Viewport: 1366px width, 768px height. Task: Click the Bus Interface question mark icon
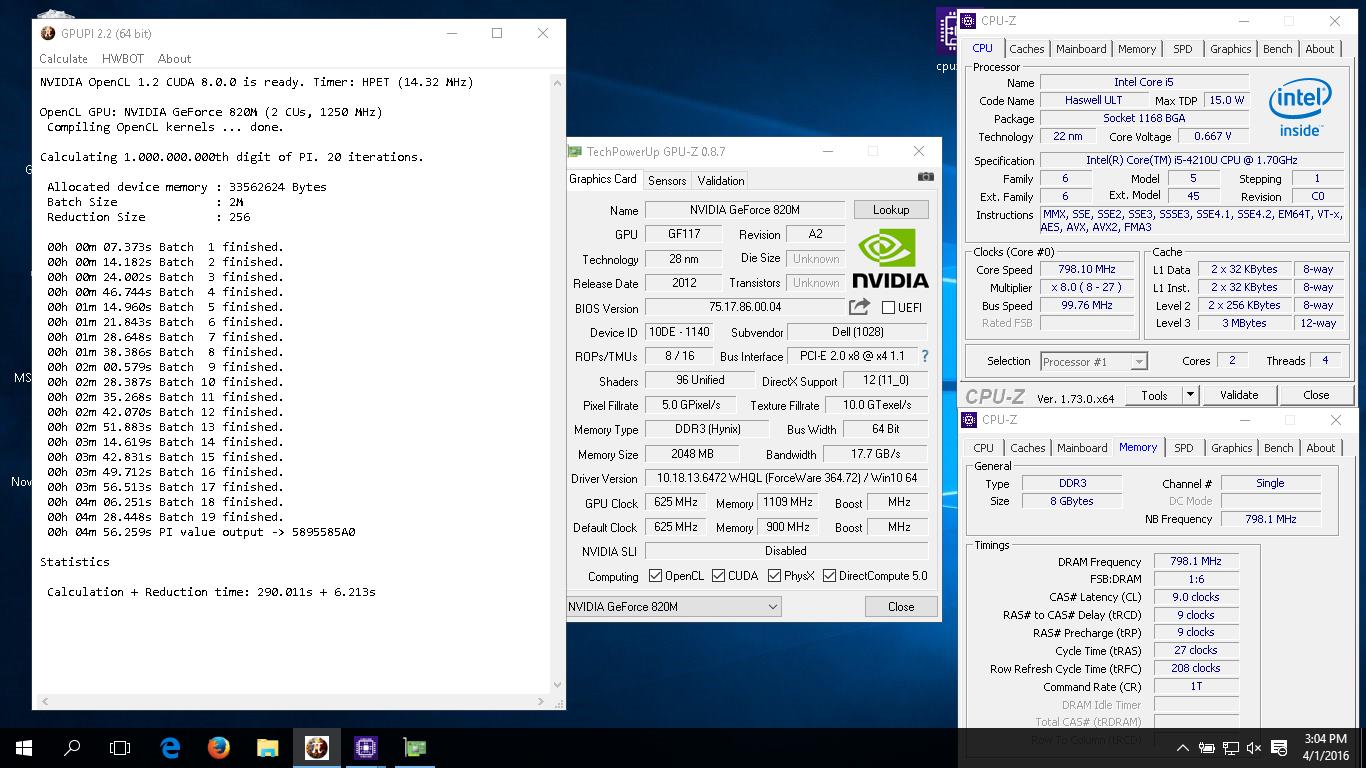[924, 356]
